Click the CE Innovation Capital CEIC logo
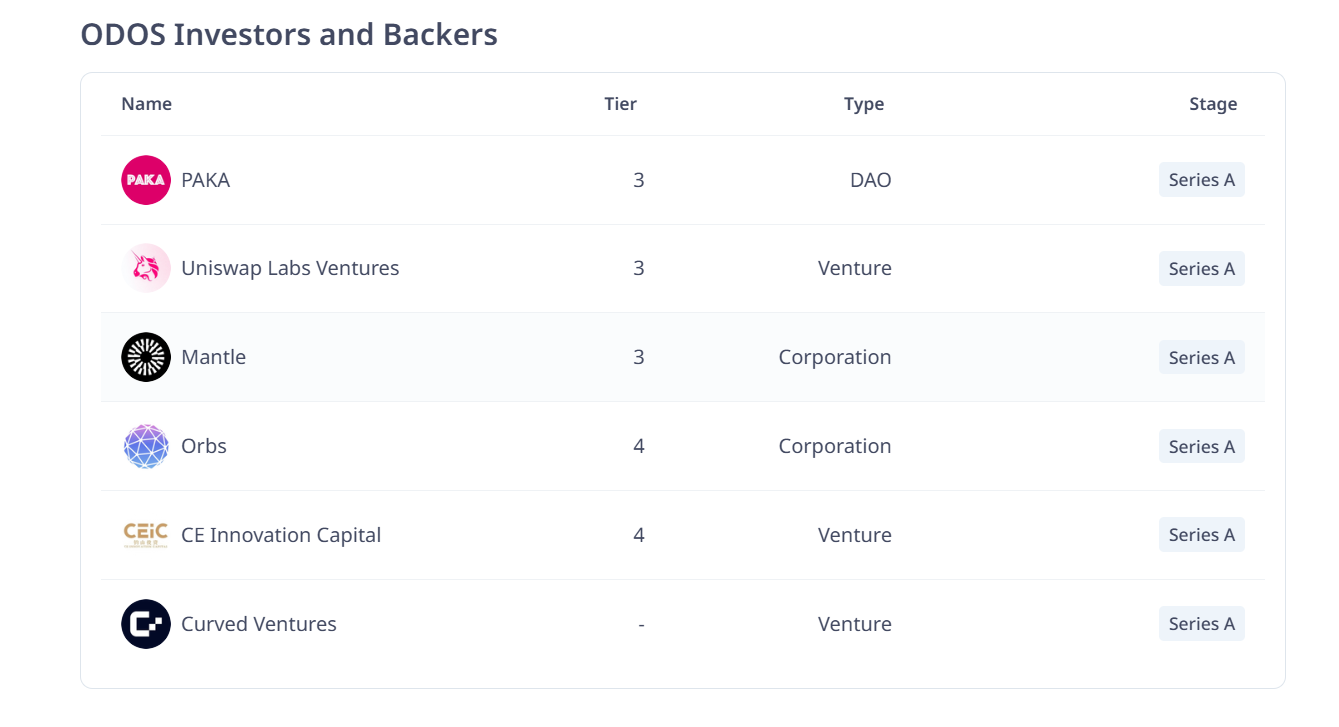Viewport: 1339px width, 727px height. point(146,535)
